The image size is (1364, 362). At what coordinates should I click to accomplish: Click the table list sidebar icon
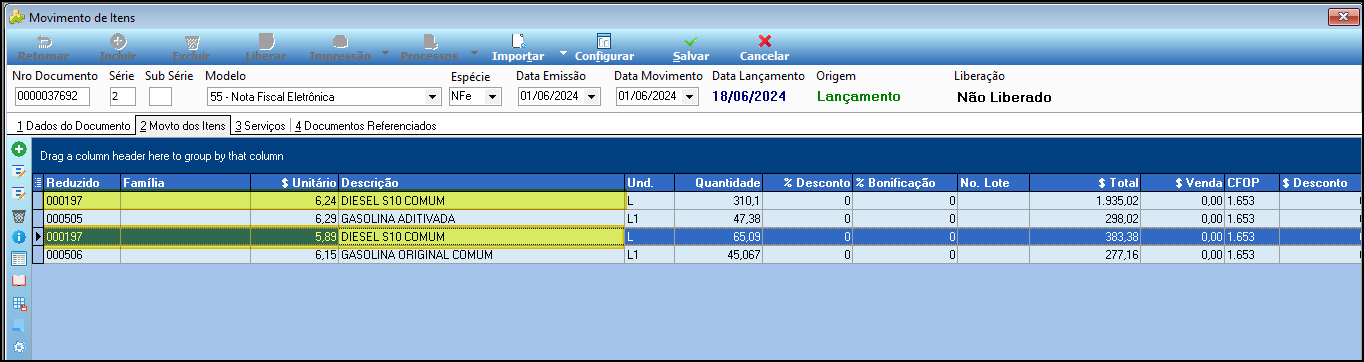tap(18, 259)
